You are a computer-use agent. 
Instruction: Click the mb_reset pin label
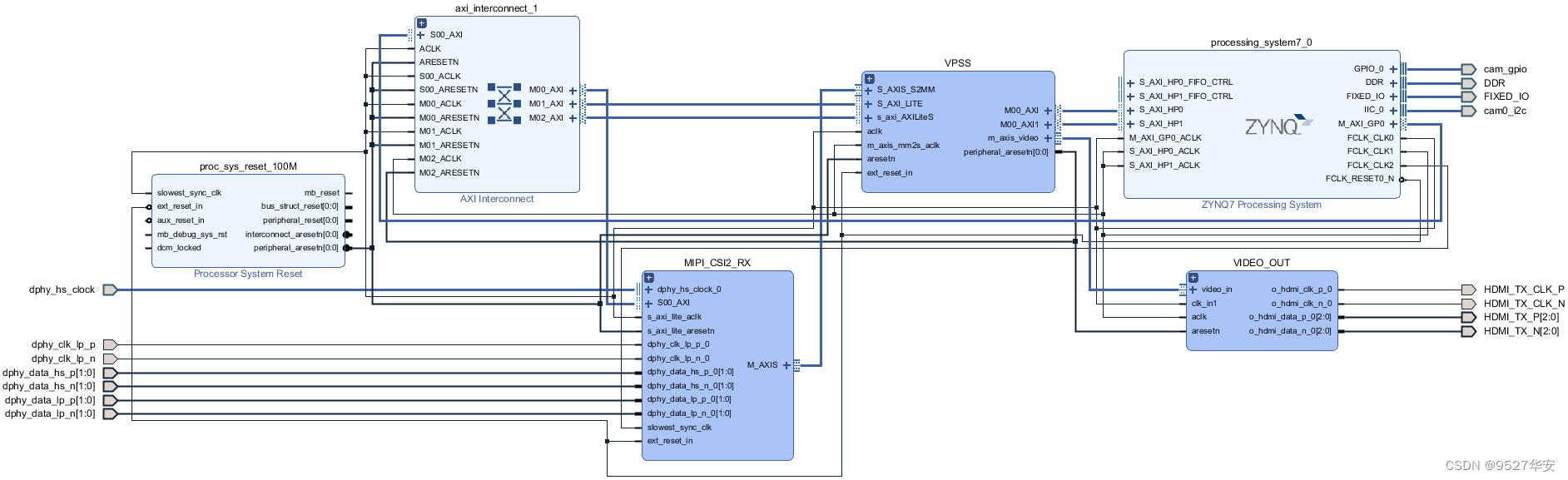tap(321, 193)
